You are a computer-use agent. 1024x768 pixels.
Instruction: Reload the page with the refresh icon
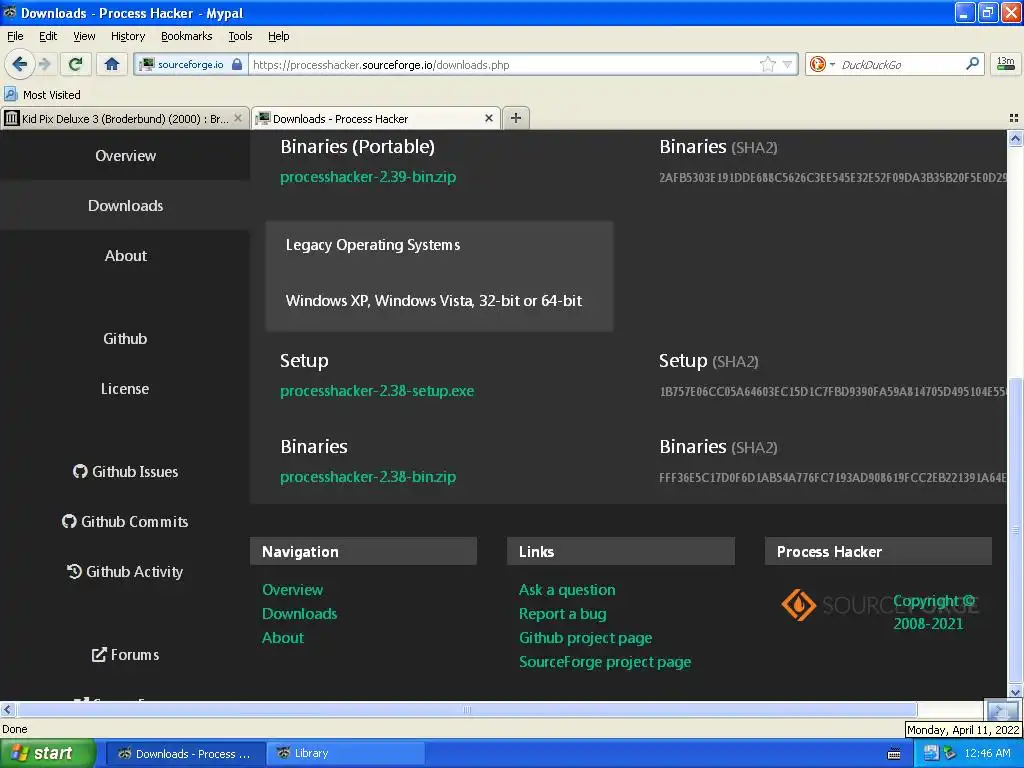[x=76, y=64]
